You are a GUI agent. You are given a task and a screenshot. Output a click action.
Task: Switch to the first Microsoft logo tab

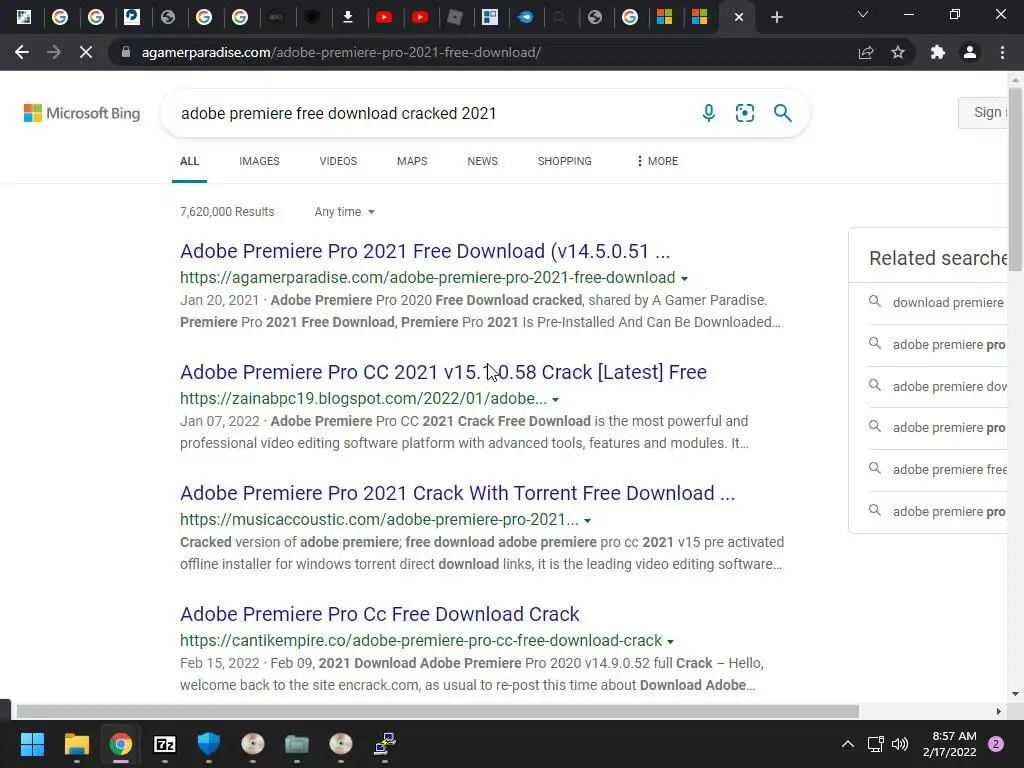[664, 17]
